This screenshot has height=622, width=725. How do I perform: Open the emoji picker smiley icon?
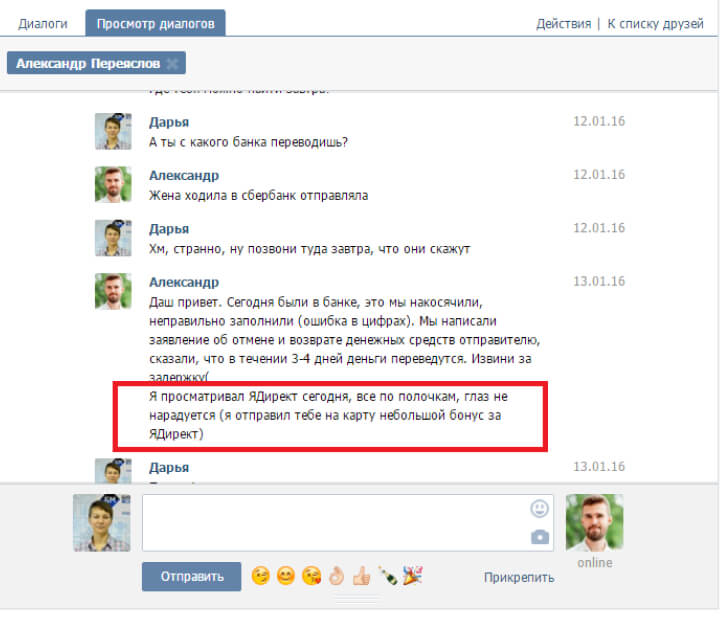tap(540, 508)
